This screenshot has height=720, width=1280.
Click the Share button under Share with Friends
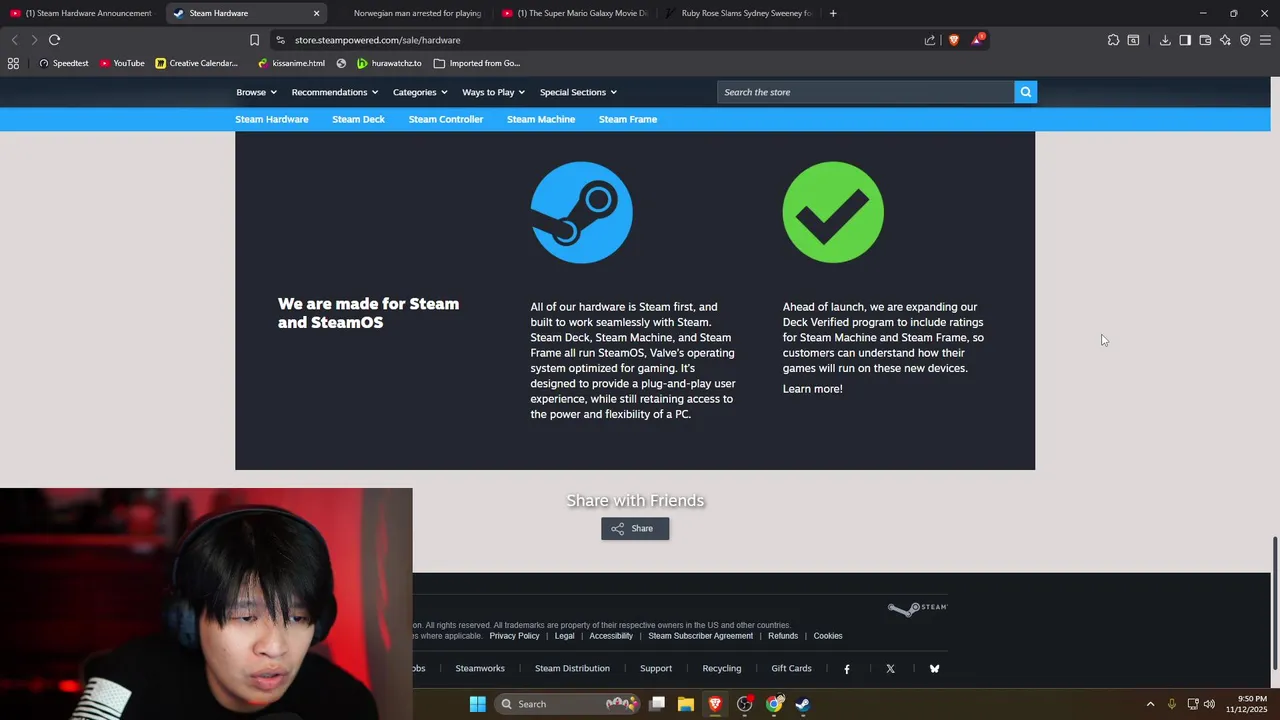pos(635,528)
